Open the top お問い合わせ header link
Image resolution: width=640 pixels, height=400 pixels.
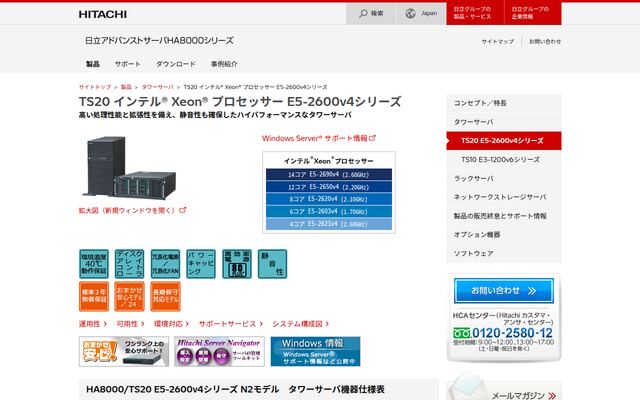click(x=545, y=42)
